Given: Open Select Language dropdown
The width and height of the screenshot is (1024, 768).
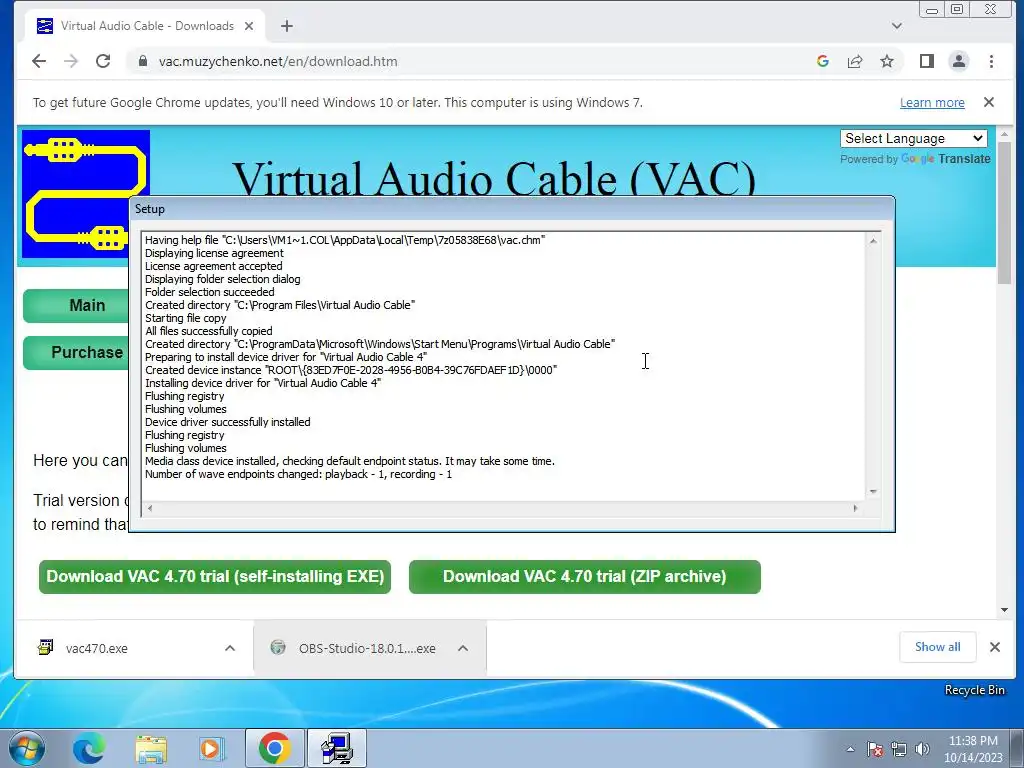Looking at the screenshot, I should [x=914, y=138].
